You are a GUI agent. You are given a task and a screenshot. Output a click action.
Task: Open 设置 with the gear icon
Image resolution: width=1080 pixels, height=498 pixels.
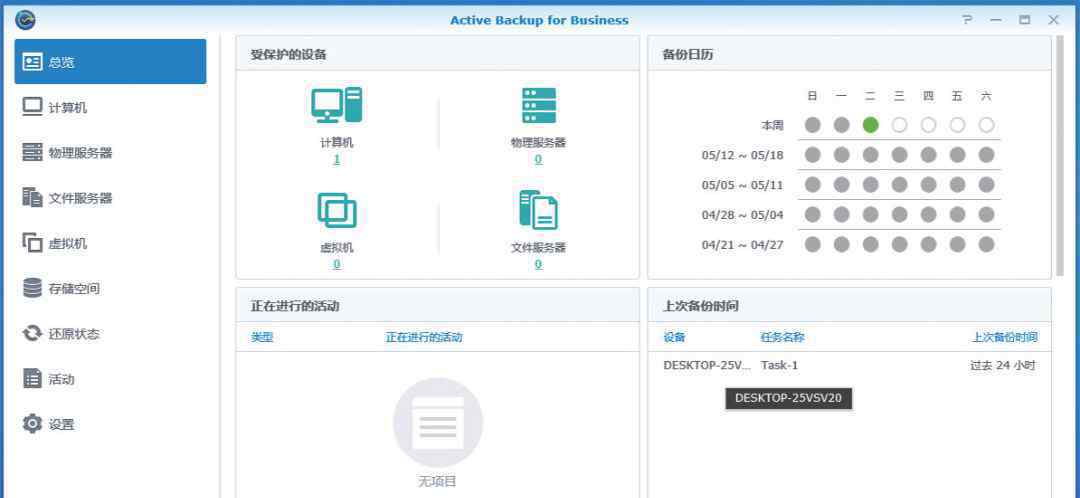click(32, 424)
